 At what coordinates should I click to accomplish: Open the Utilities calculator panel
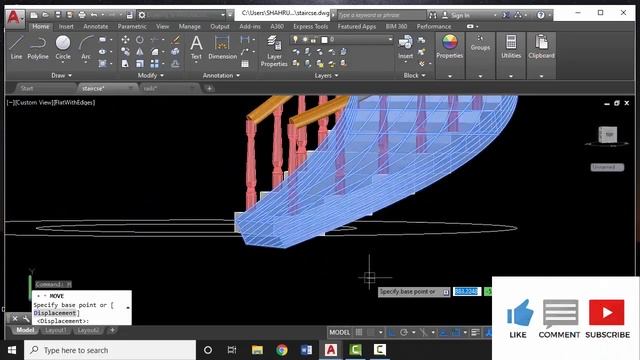pyautogui.click(x=511, y=47)
